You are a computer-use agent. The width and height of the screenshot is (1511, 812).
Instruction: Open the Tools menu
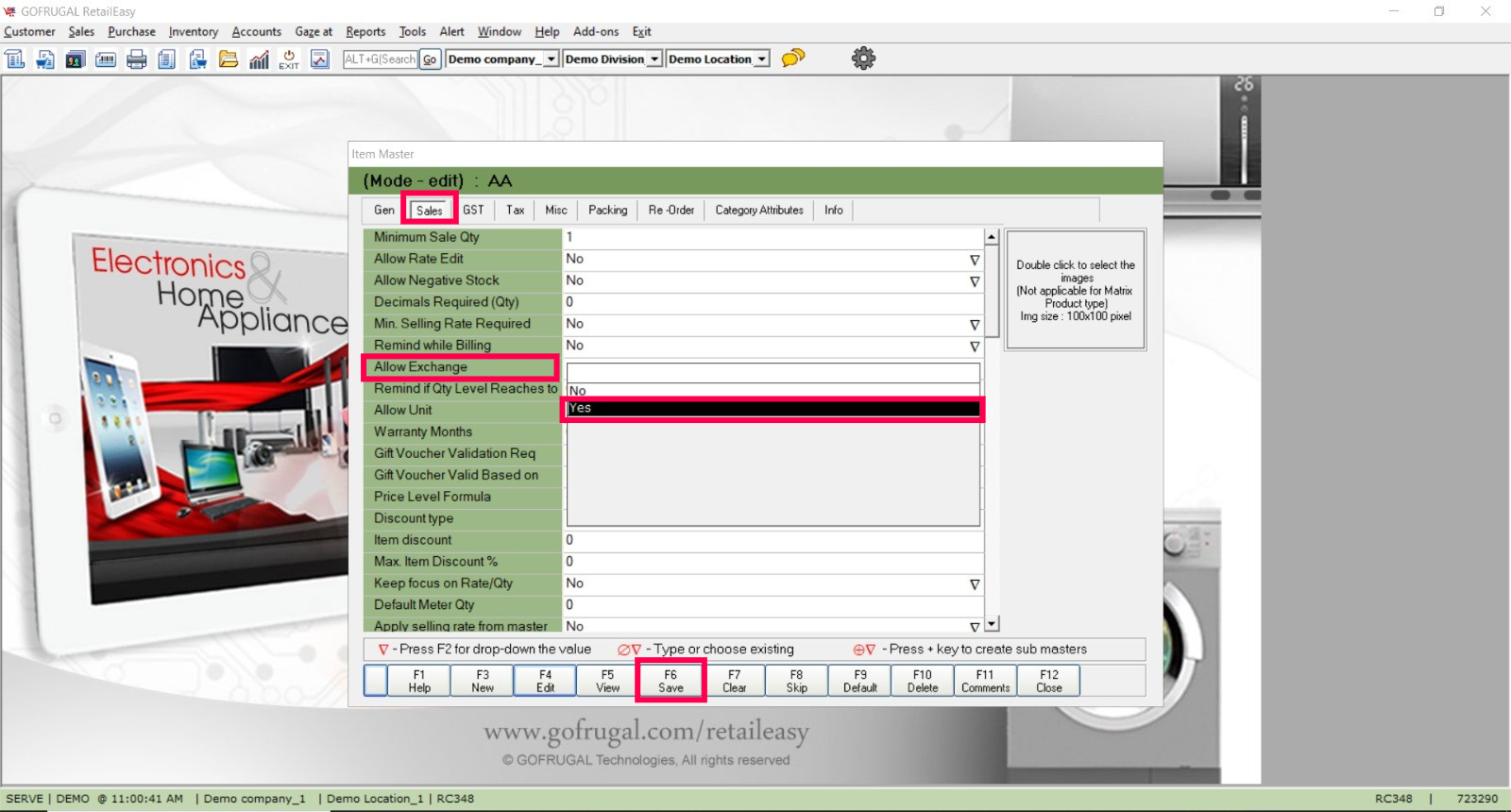tap(413, 32)
